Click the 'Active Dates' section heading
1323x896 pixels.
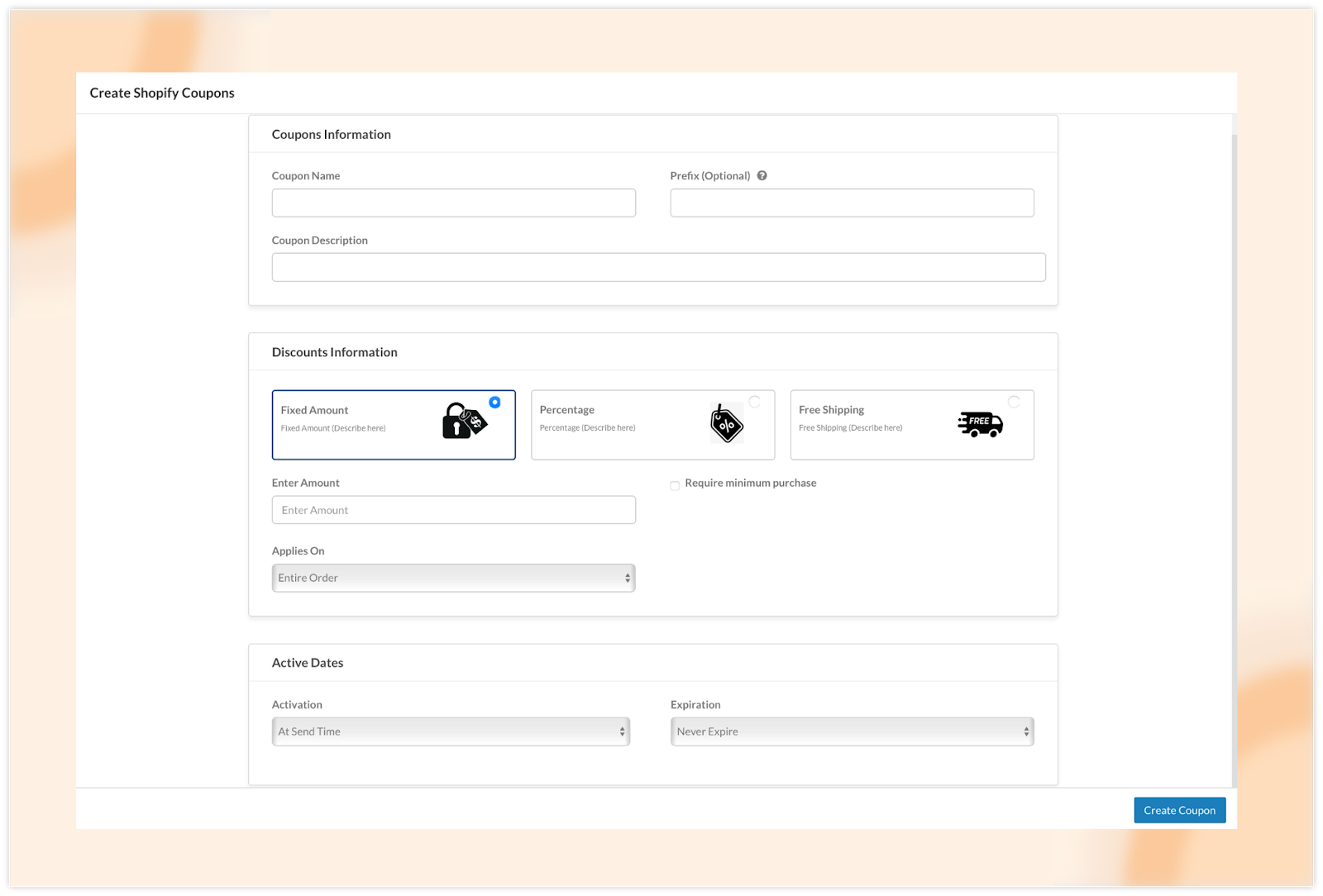point(308,663)
